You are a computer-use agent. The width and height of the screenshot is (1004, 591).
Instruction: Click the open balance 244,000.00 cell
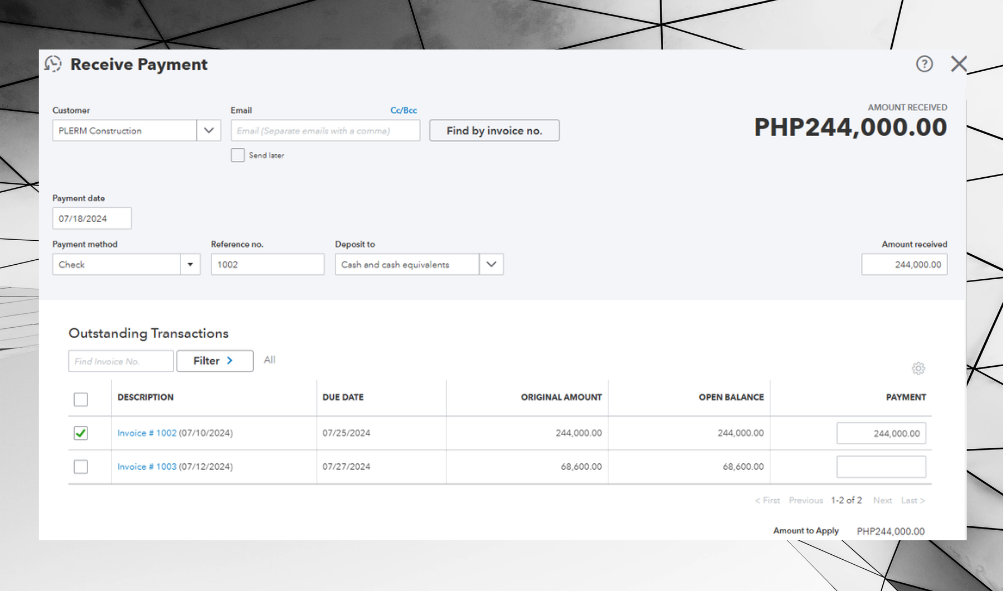click(741, 433)
